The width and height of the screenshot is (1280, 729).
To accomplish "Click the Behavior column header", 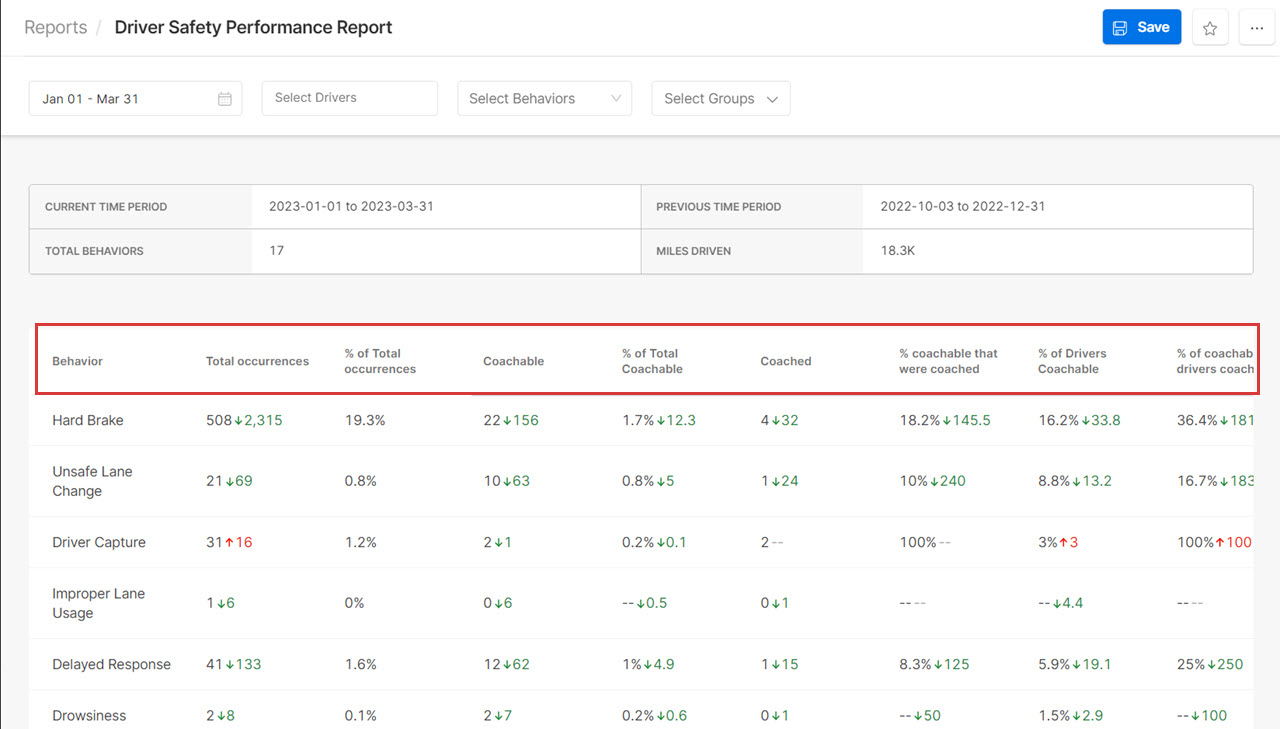I will click(77, 360).
